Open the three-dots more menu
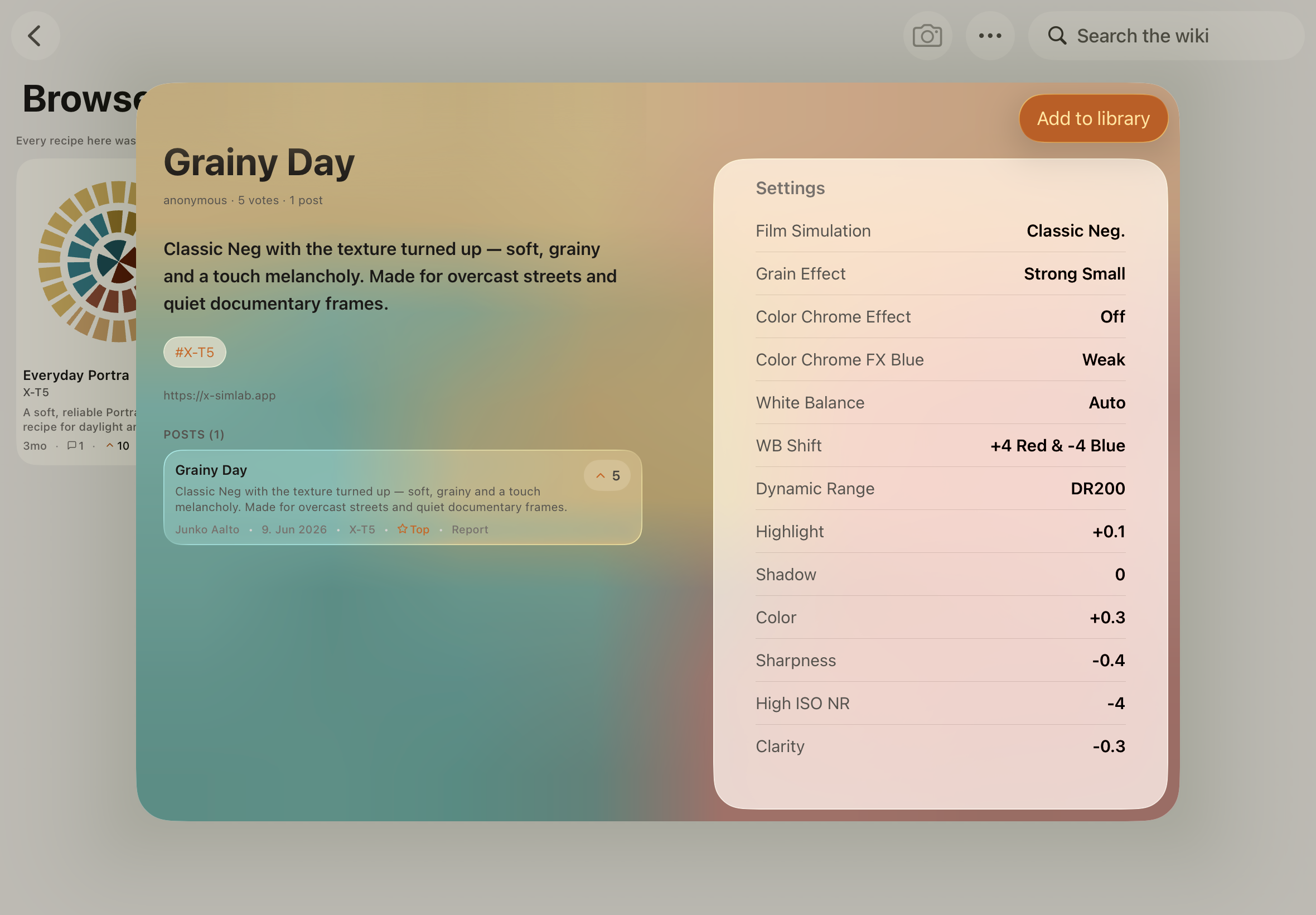The width and height of the screenshot is (1316, 915). (990, 36)
